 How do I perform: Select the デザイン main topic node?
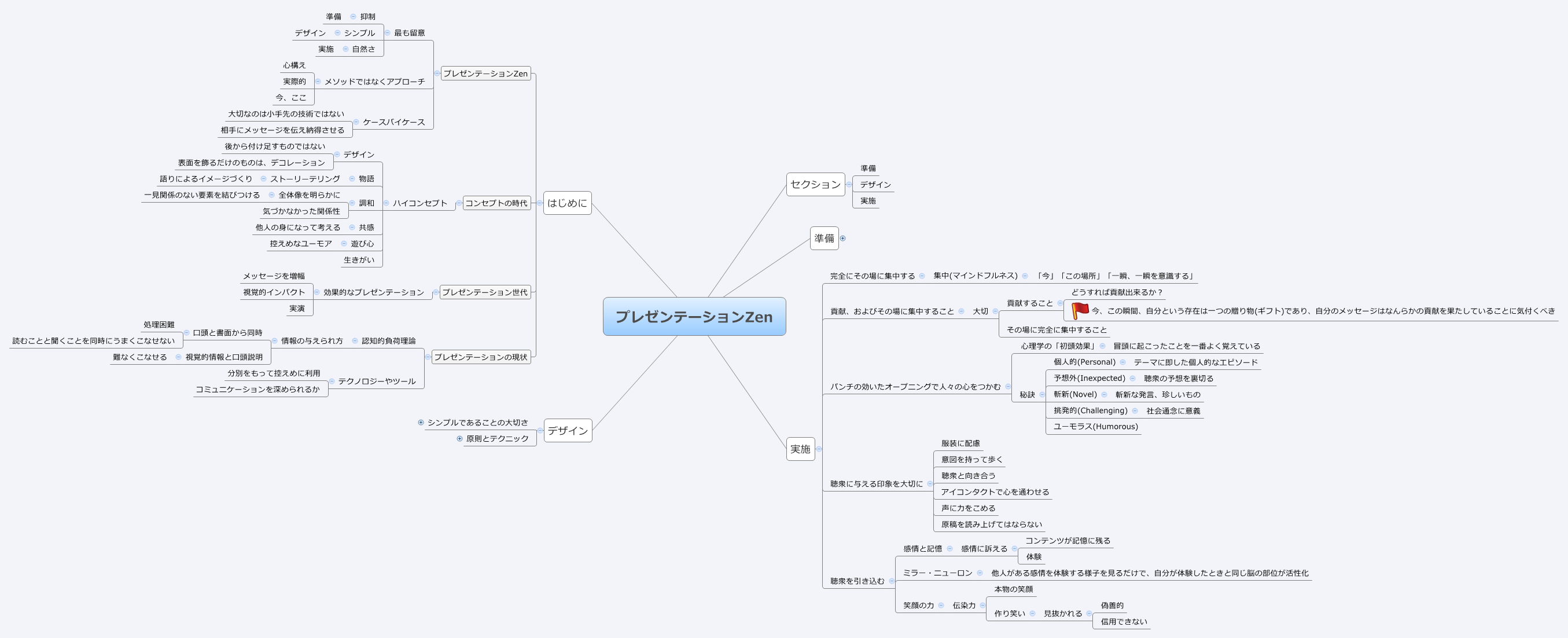568,430
